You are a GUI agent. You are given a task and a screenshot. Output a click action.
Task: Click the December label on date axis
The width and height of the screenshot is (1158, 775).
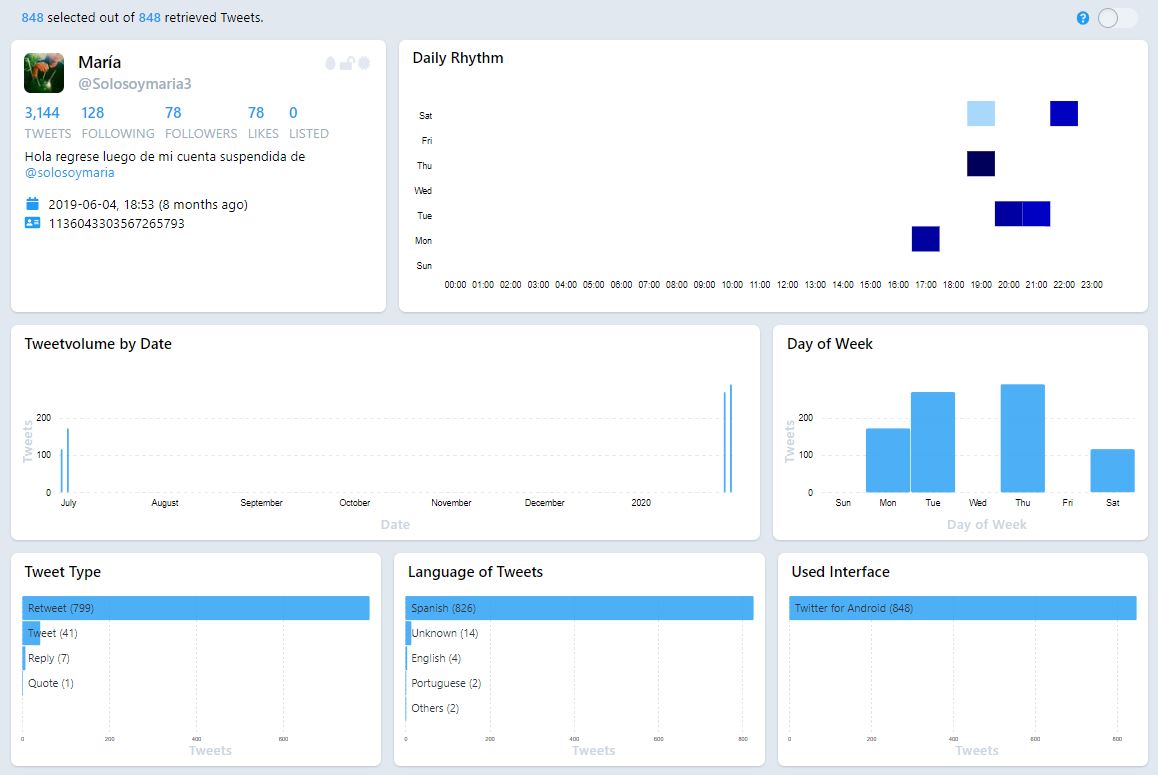[544, 502]
